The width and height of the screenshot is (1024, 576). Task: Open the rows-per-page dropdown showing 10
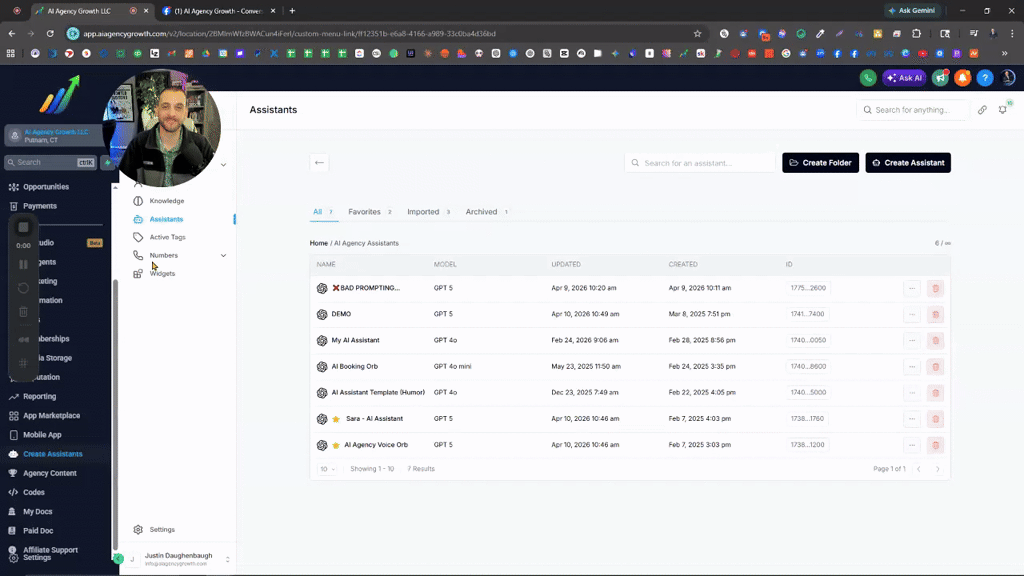click(327, 469)
